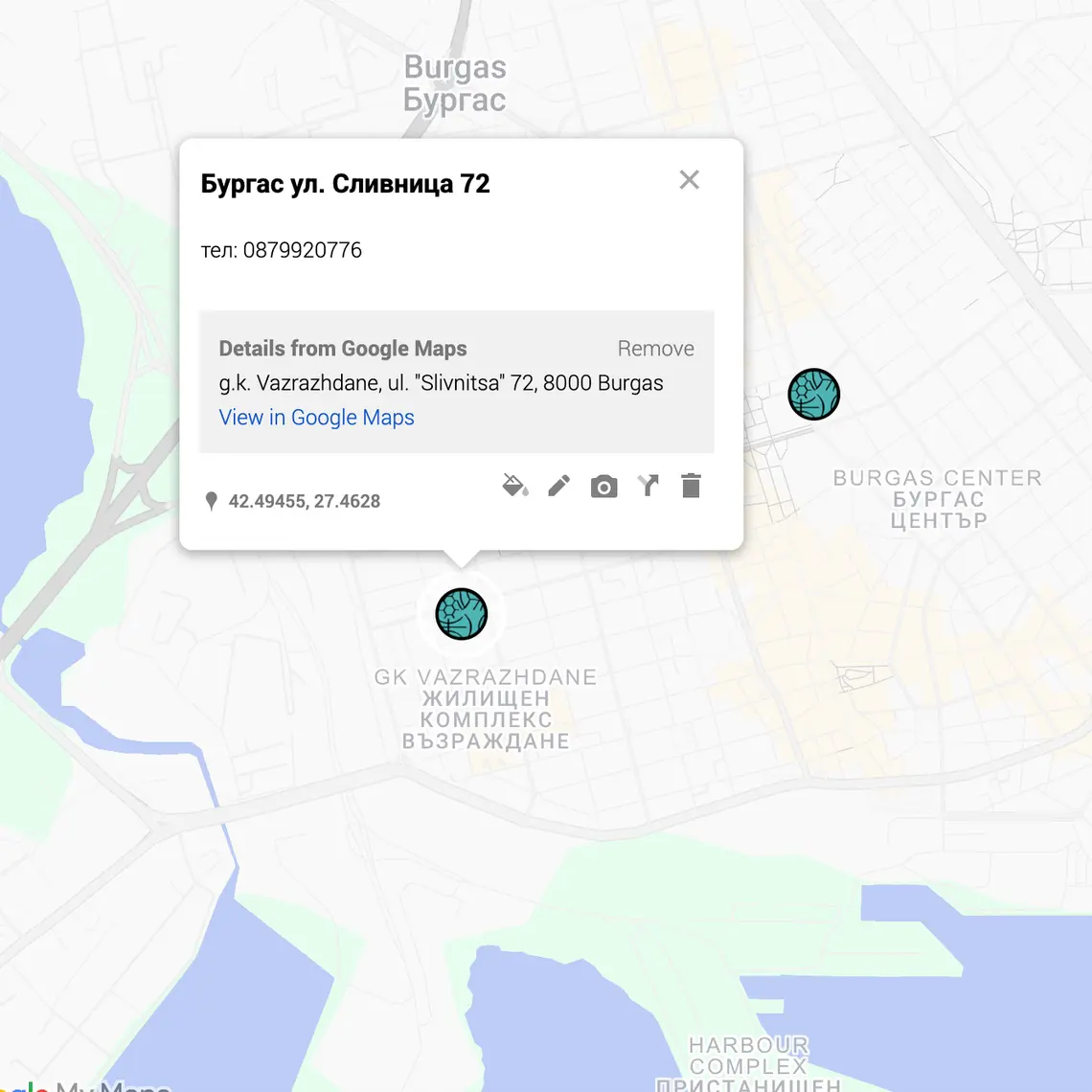Image resolution: width=1092 pixels, height=1092 pixels.
Task: Click the teal marker near Burgas Center
Action: (x=813, y=394)
